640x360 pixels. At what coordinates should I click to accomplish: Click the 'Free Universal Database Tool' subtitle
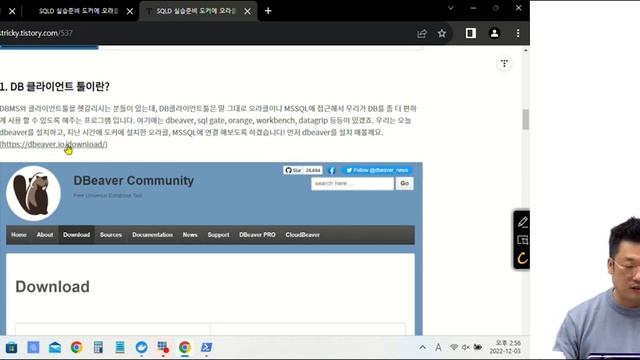[108, 196]
